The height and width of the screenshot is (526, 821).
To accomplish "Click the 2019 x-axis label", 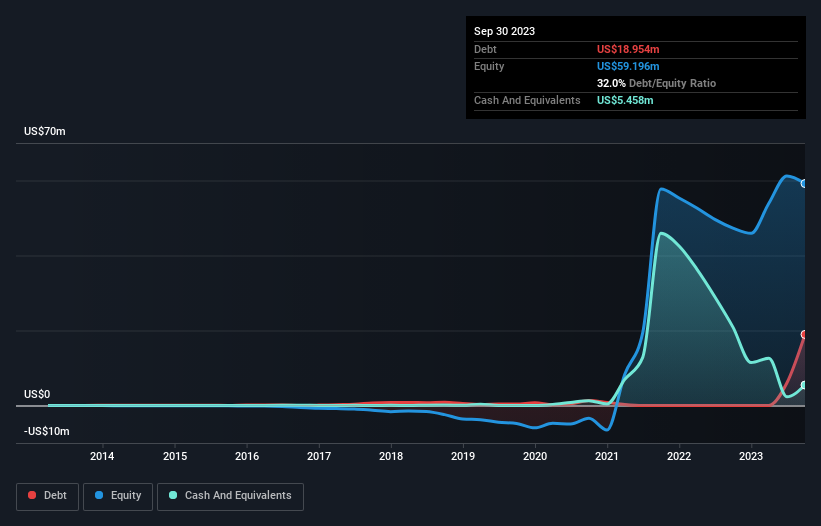I will pos(463,456).
